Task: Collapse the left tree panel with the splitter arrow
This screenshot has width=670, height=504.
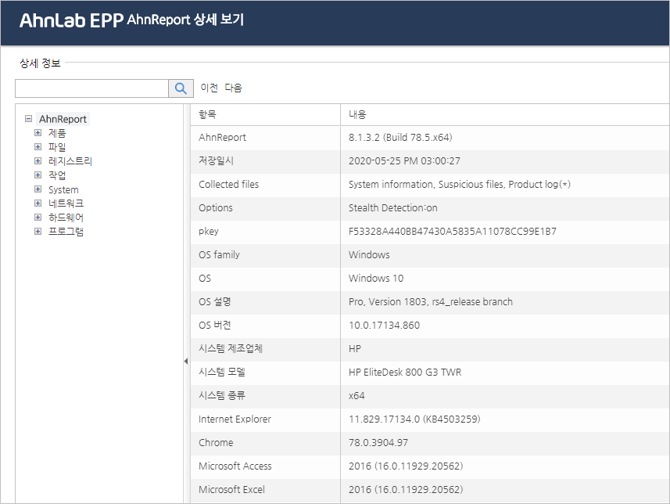Action: point(185,361)
